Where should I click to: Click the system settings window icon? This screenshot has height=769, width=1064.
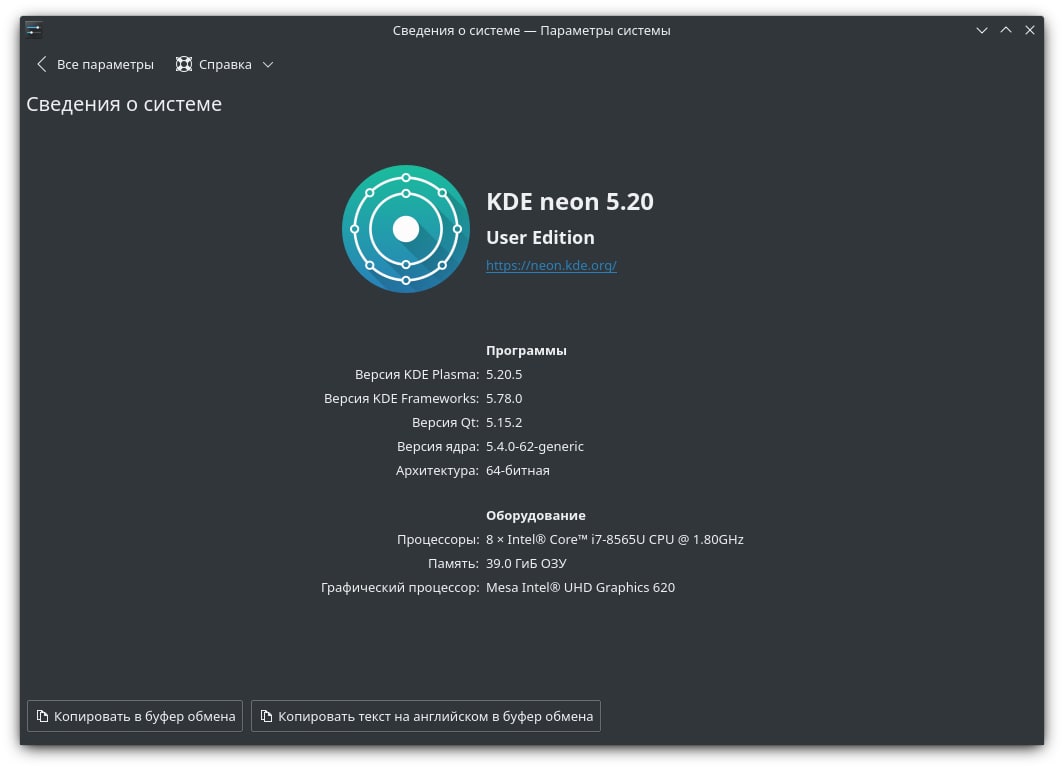pyautogui.click(x=34, y=30)
